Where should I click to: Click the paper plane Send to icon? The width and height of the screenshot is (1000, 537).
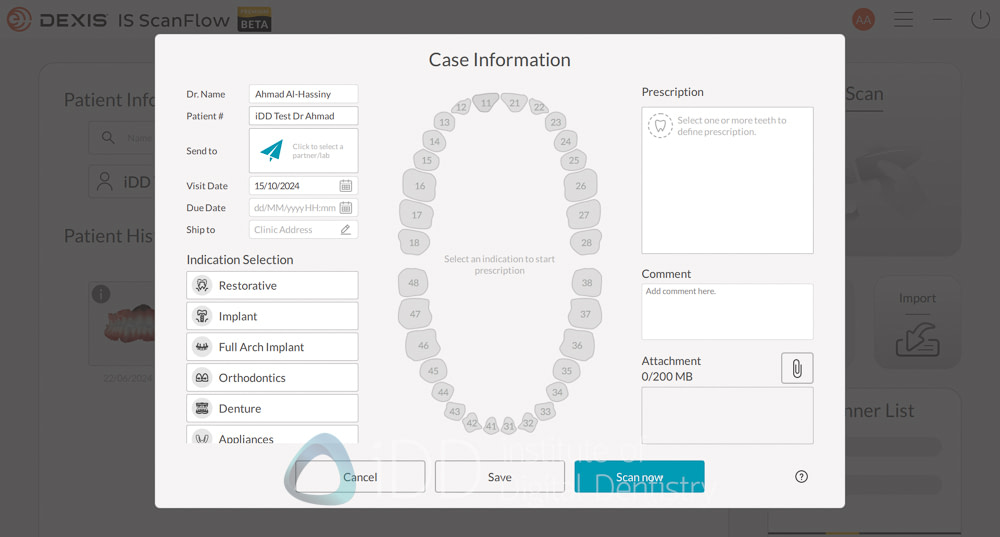click(x=272, y=151)
